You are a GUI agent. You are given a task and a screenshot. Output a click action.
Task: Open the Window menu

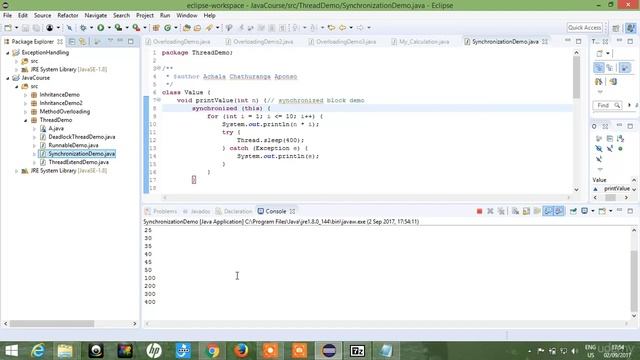pos(187,16)
